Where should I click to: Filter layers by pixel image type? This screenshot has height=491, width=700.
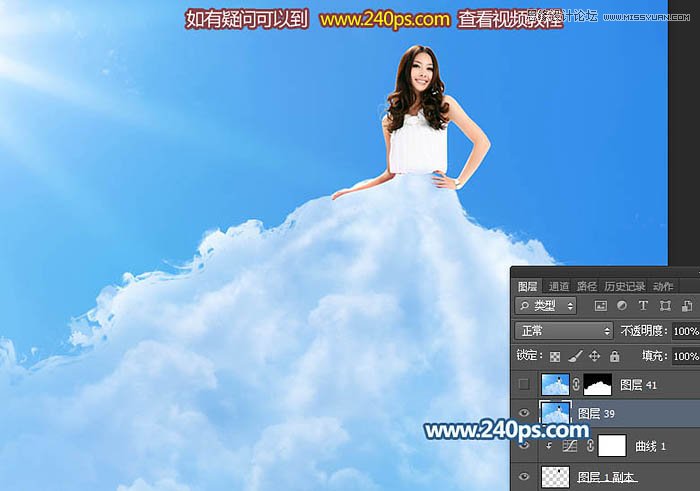pos(601,306)
